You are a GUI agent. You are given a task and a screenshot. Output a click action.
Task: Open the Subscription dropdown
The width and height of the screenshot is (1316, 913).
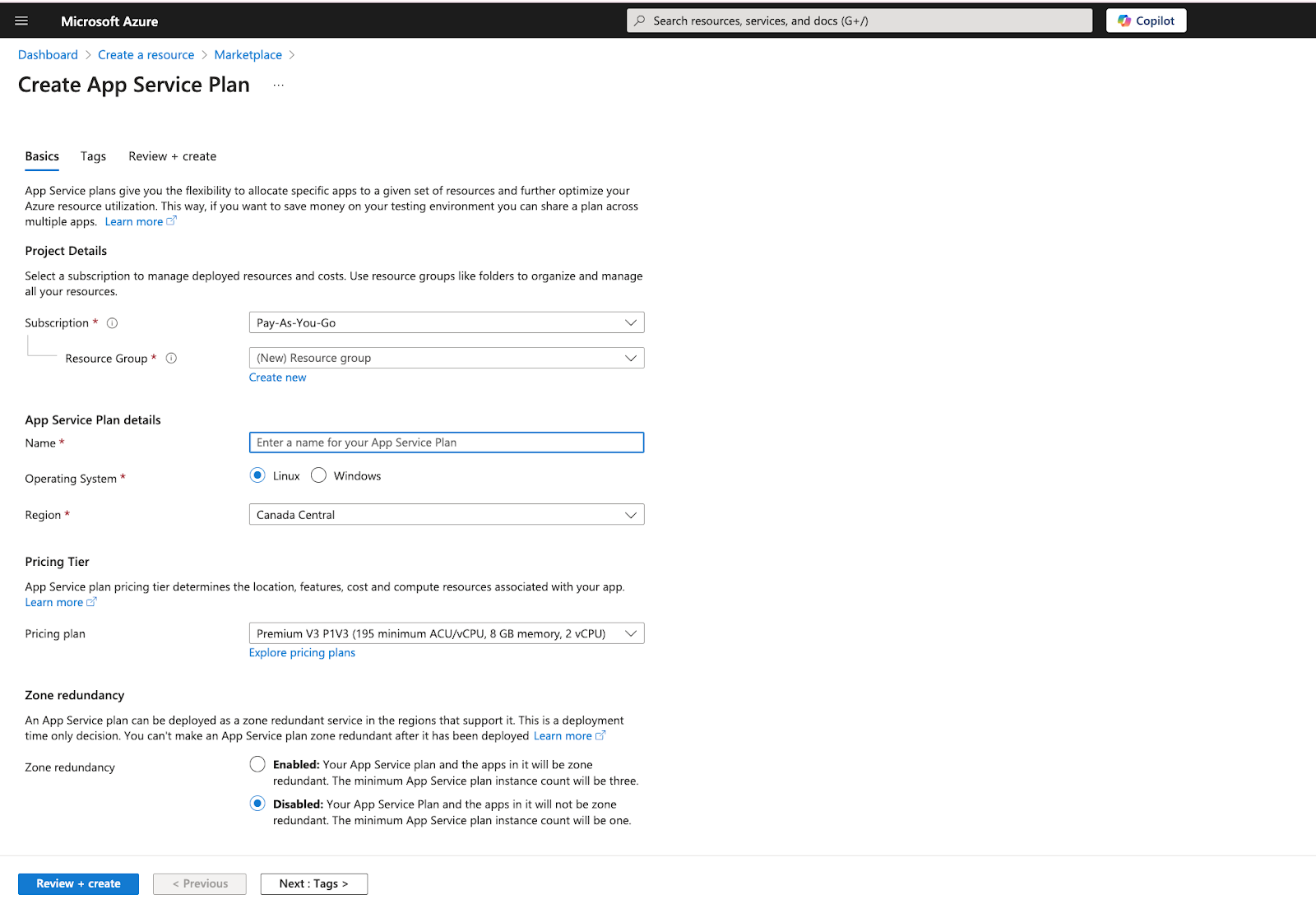coord(447,322)
